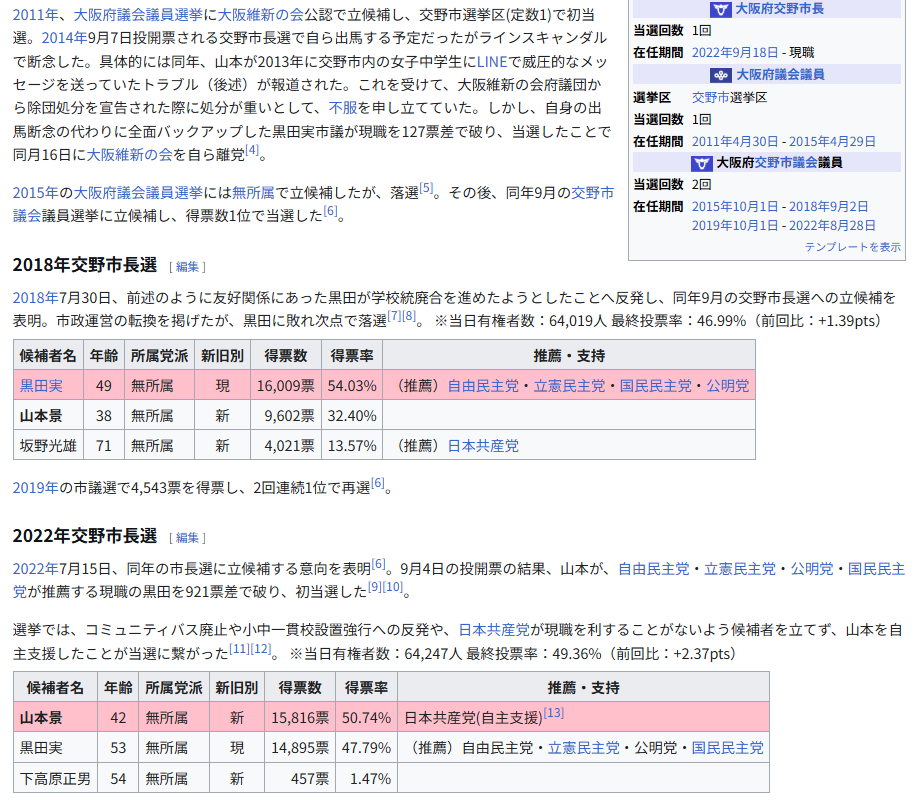
Task: Click the flag icon beside 大阪府交野市長
Action: (720, 9)
